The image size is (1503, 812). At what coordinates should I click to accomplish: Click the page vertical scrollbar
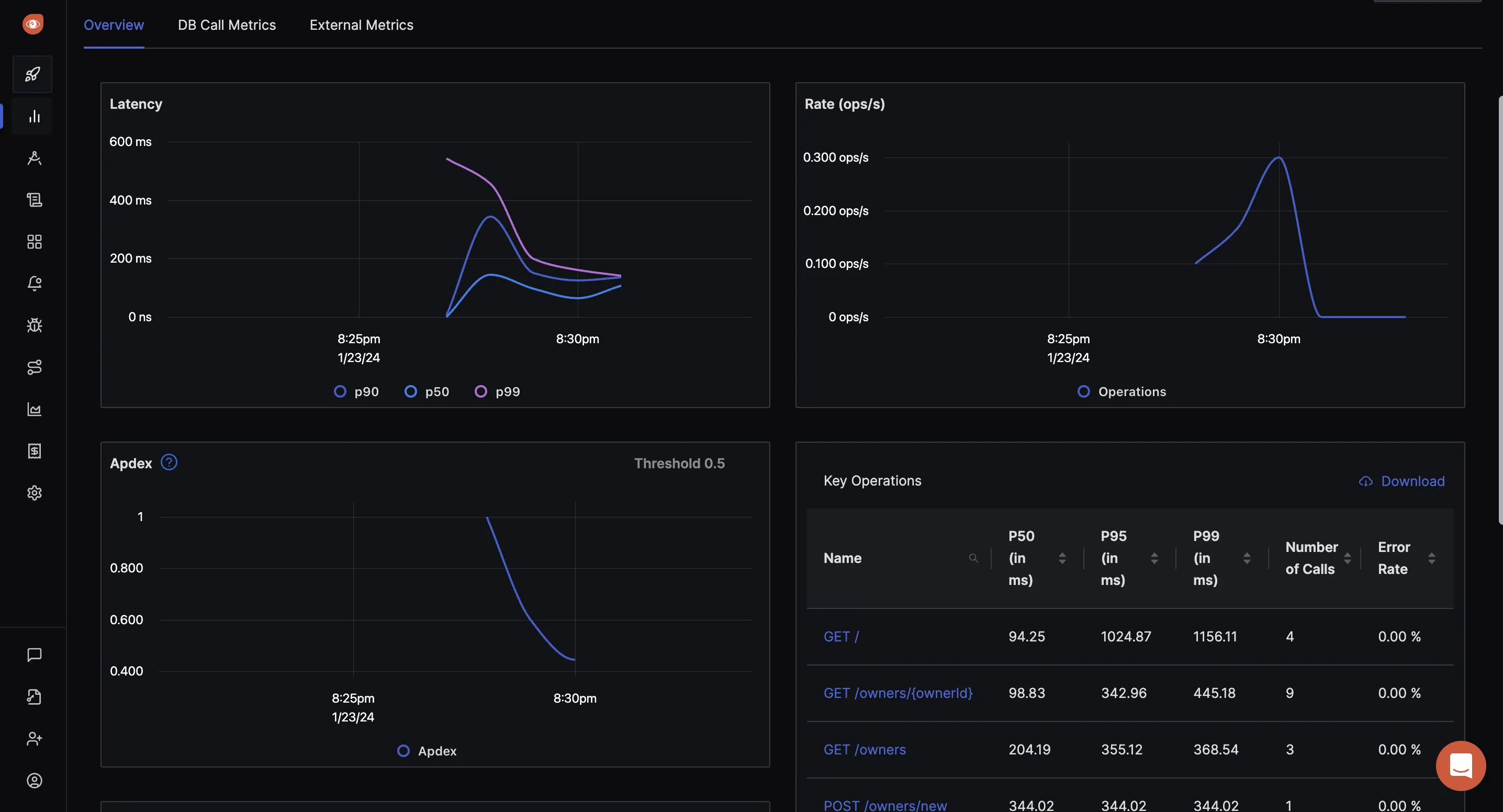(x=1500, y=309)
